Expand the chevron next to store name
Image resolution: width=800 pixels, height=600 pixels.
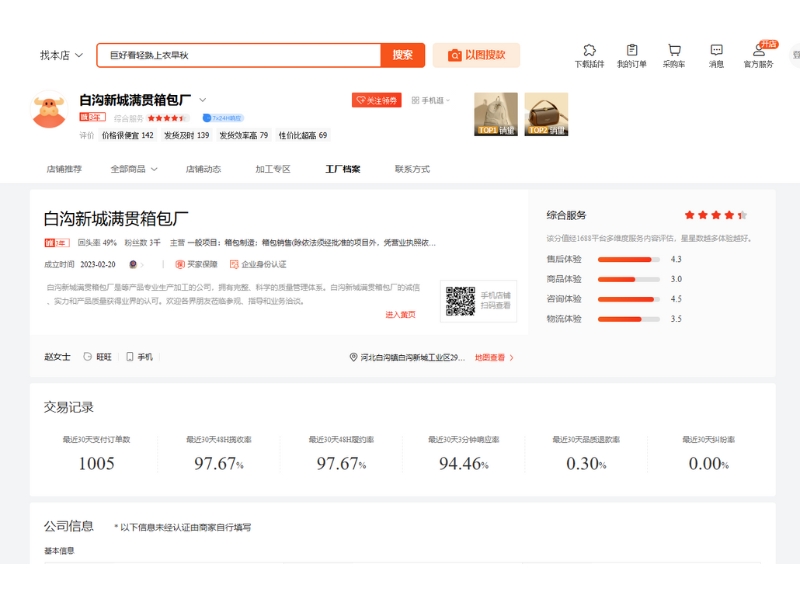pos(203,100)
